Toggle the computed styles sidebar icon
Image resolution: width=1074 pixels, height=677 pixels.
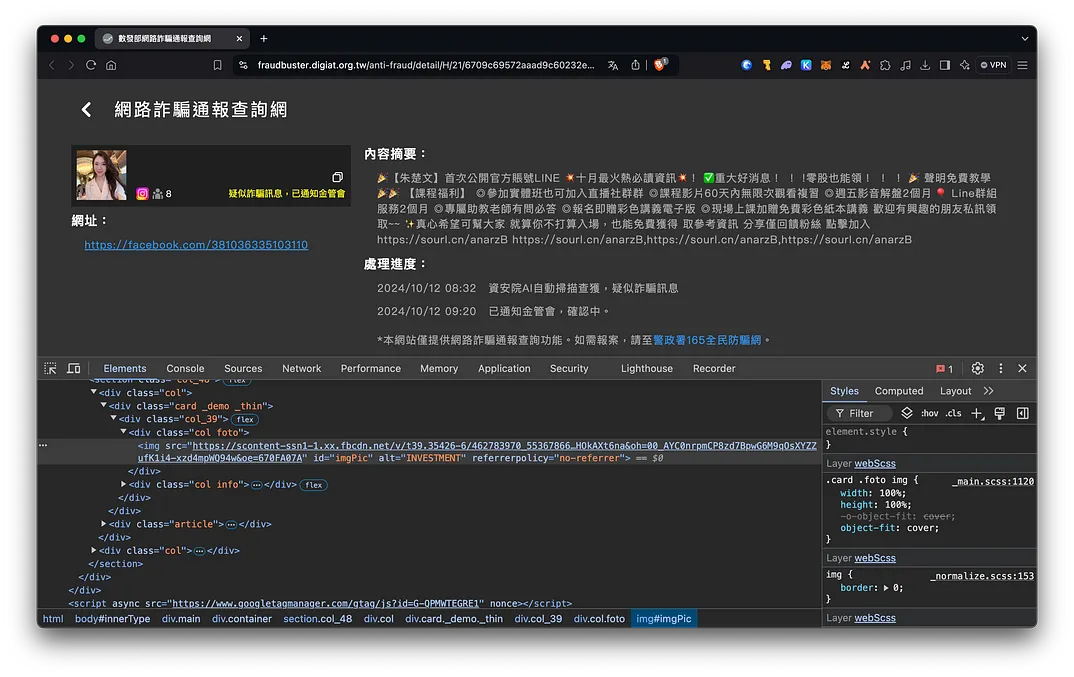1023,413
